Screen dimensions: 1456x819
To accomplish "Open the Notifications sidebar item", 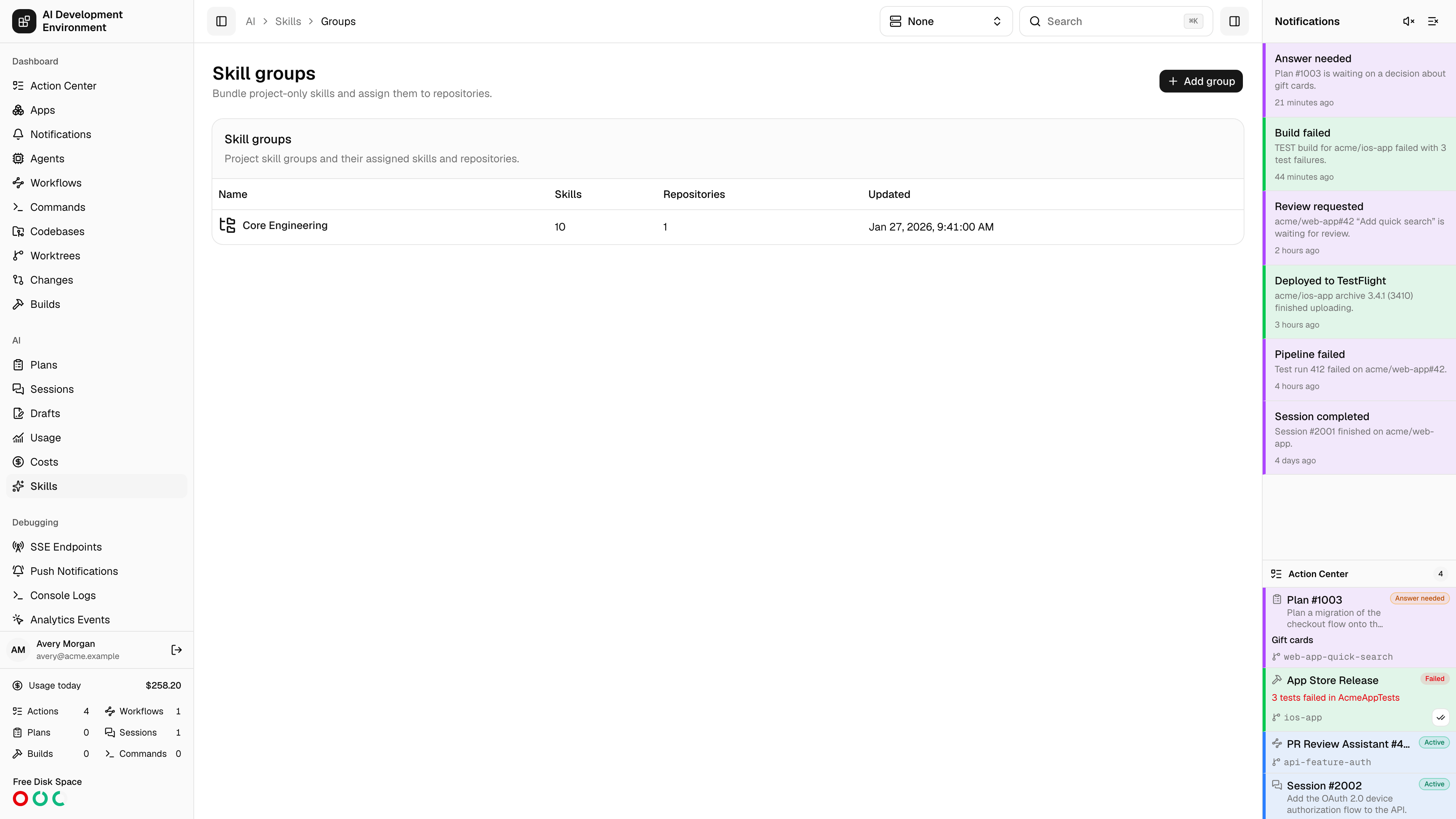I will click(x=97, y=135).
